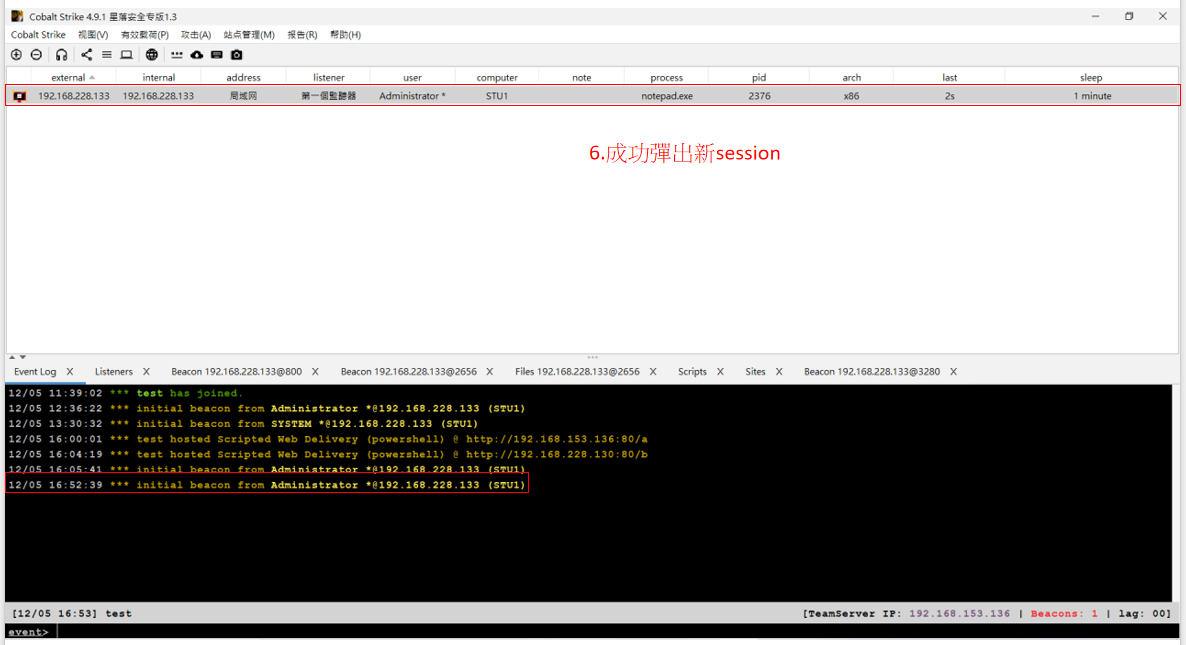Close the Beacon @800 tab
The height and width of the screenshot is (645, 1186).
click(315, 371)
